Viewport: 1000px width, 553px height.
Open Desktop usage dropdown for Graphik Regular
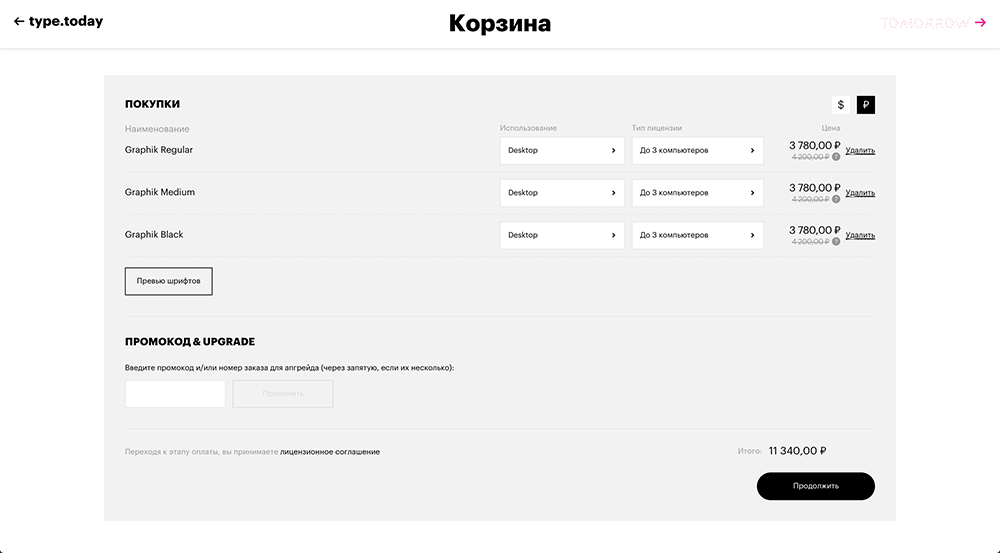[562, 150]
